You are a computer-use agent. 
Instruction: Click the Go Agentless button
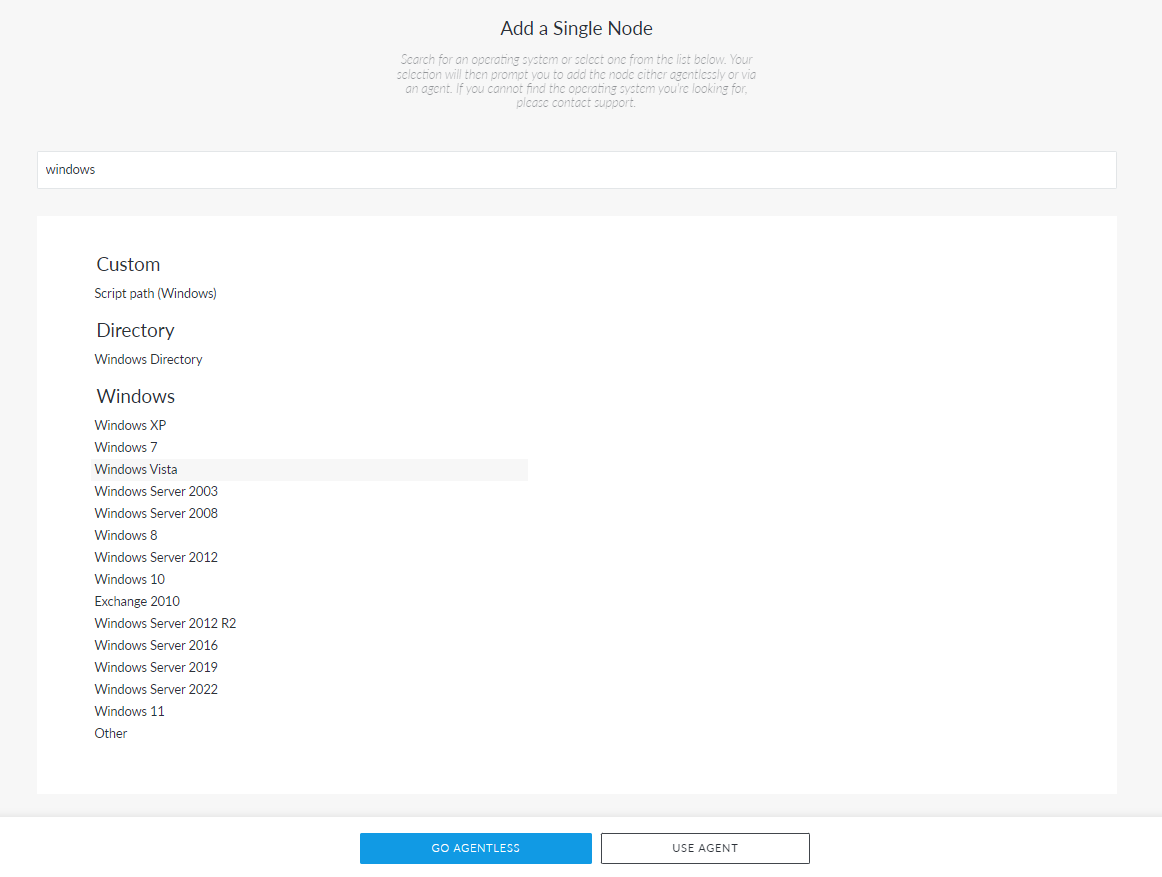pos(476,848)
